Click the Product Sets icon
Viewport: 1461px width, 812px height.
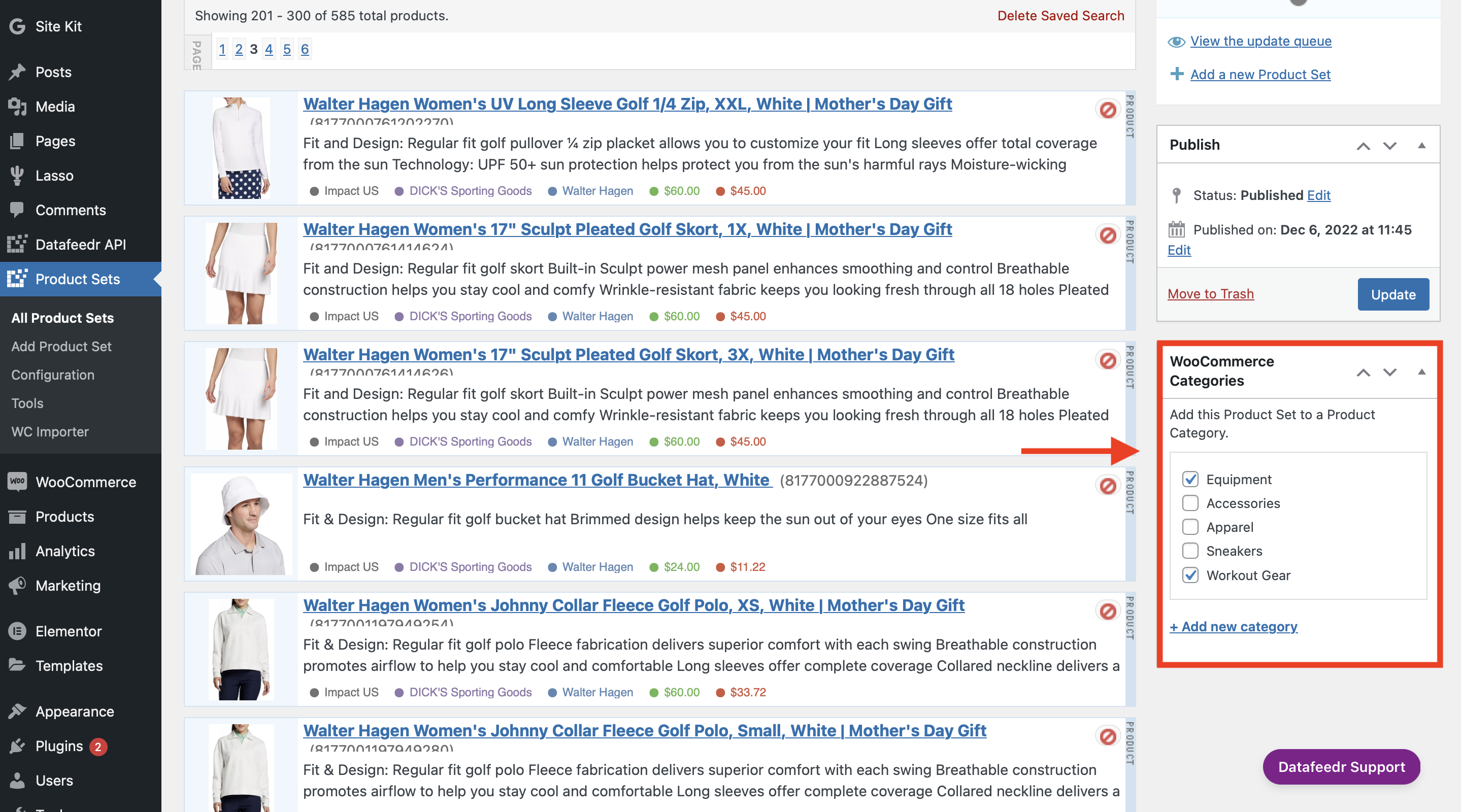(18, 279)
